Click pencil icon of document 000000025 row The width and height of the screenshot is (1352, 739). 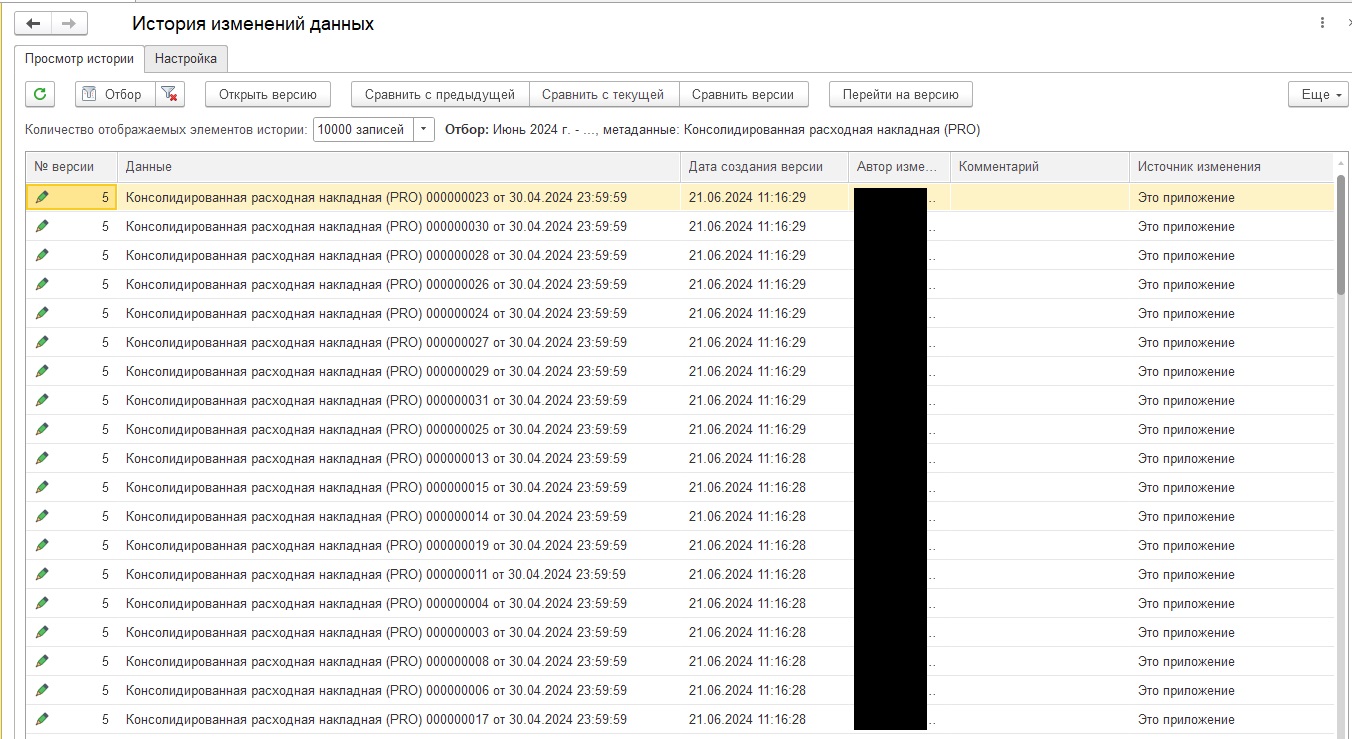coord(42,429)
